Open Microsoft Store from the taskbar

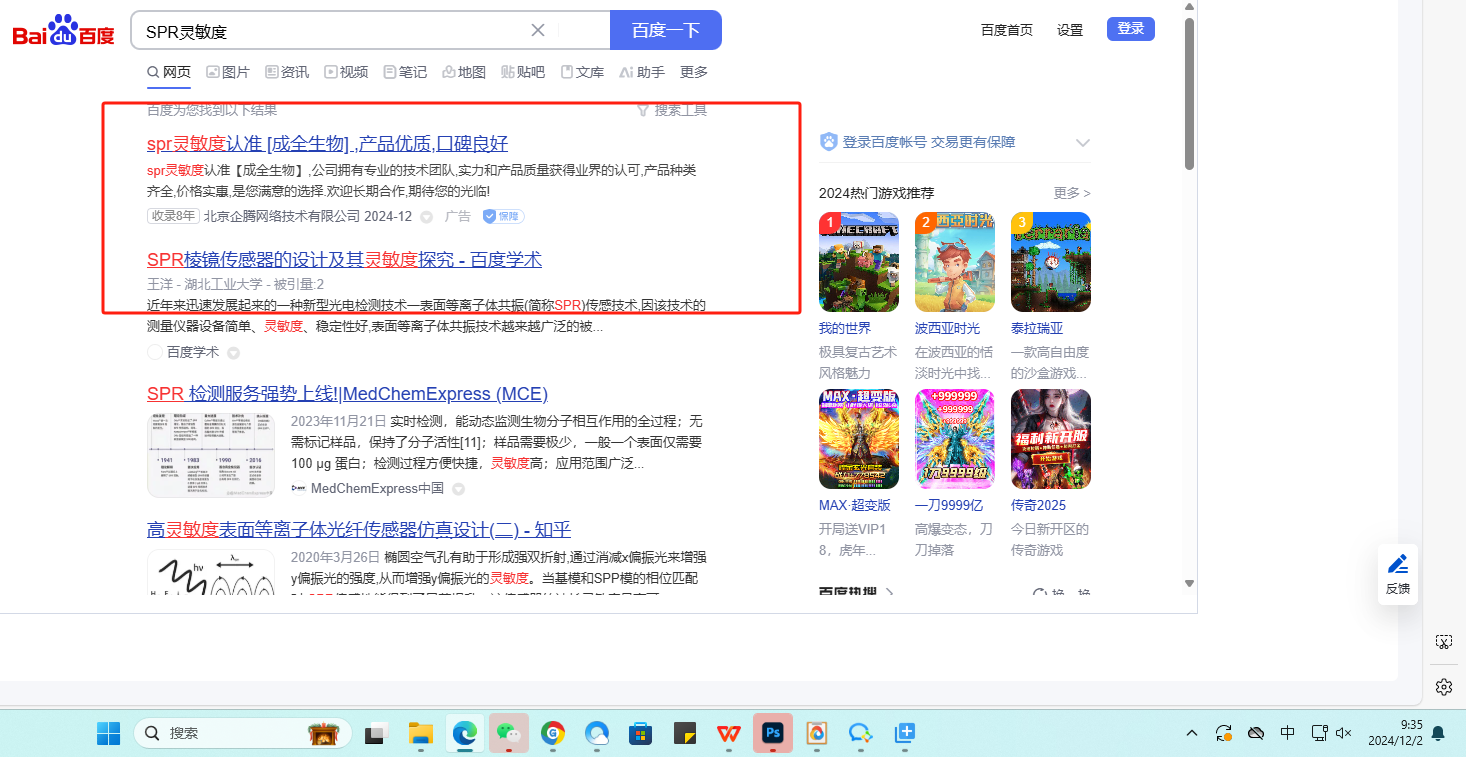(x=641, y=733)
